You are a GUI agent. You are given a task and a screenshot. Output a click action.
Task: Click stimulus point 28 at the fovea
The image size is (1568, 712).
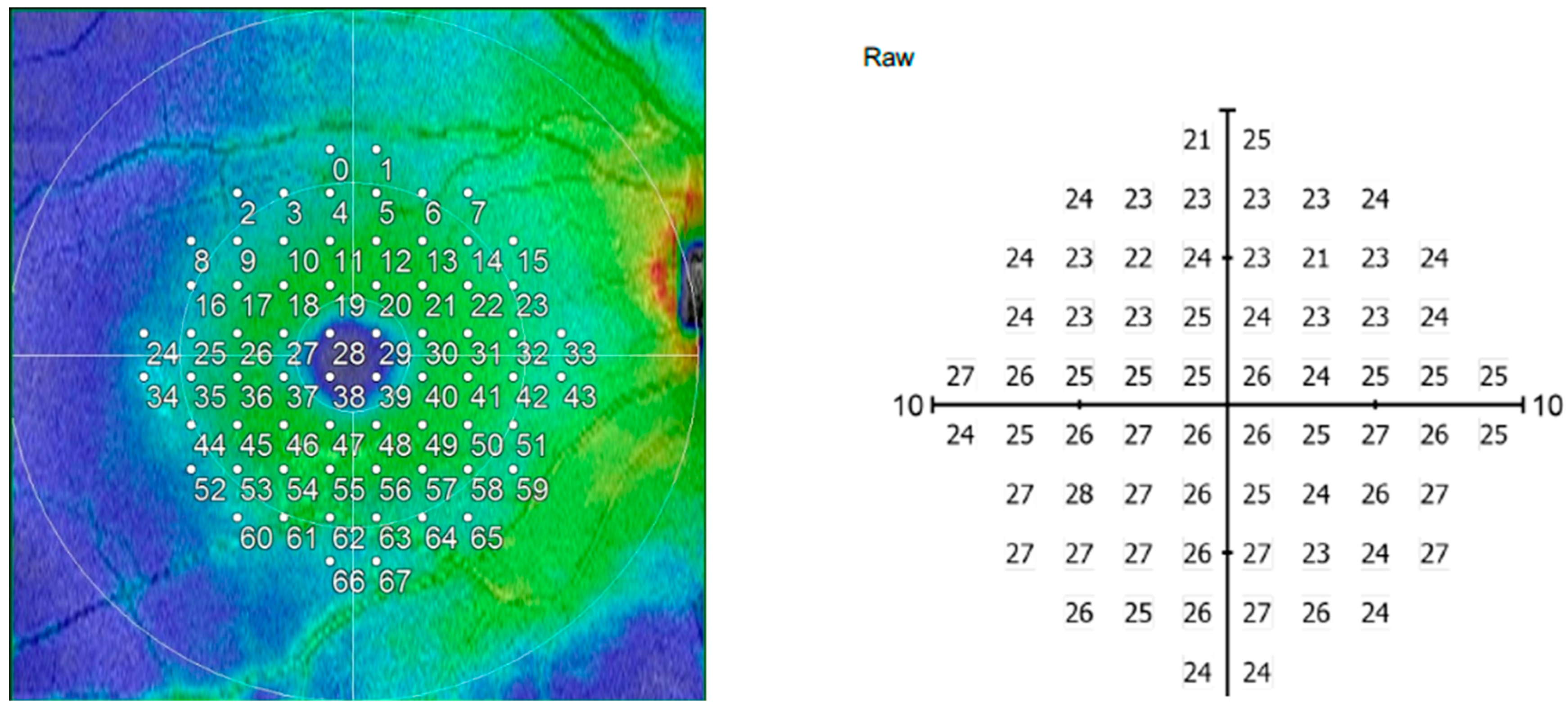[x=349, y=353]
